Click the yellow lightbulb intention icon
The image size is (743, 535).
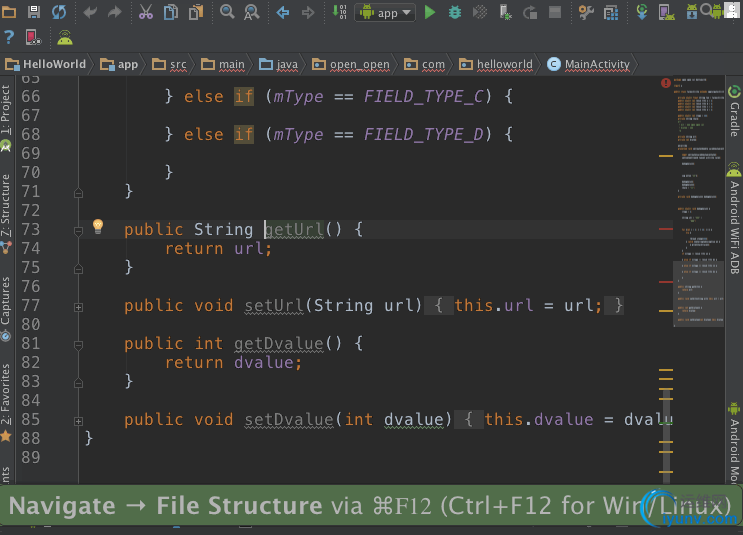pyautogui.click(x=98, y=227)
